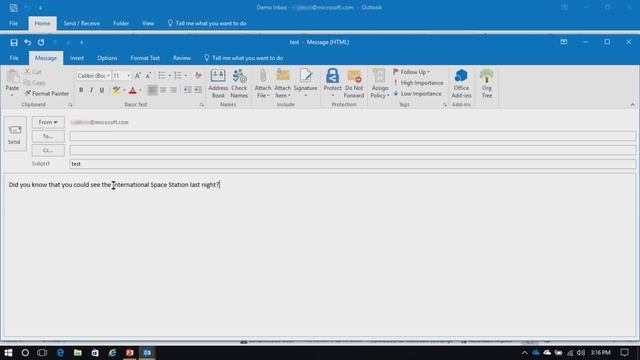640x360 pixels.
Task: Click the To... recipients button
Action: 48,136
